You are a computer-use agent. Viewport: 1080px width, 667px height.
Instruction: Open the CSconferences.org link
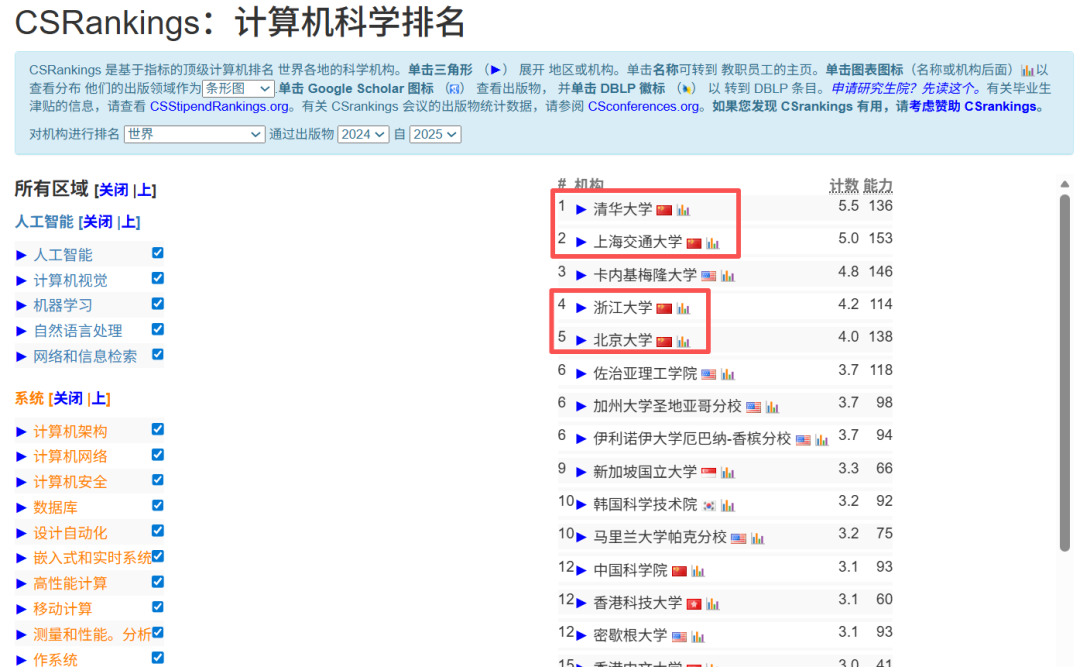pos(643,106)
